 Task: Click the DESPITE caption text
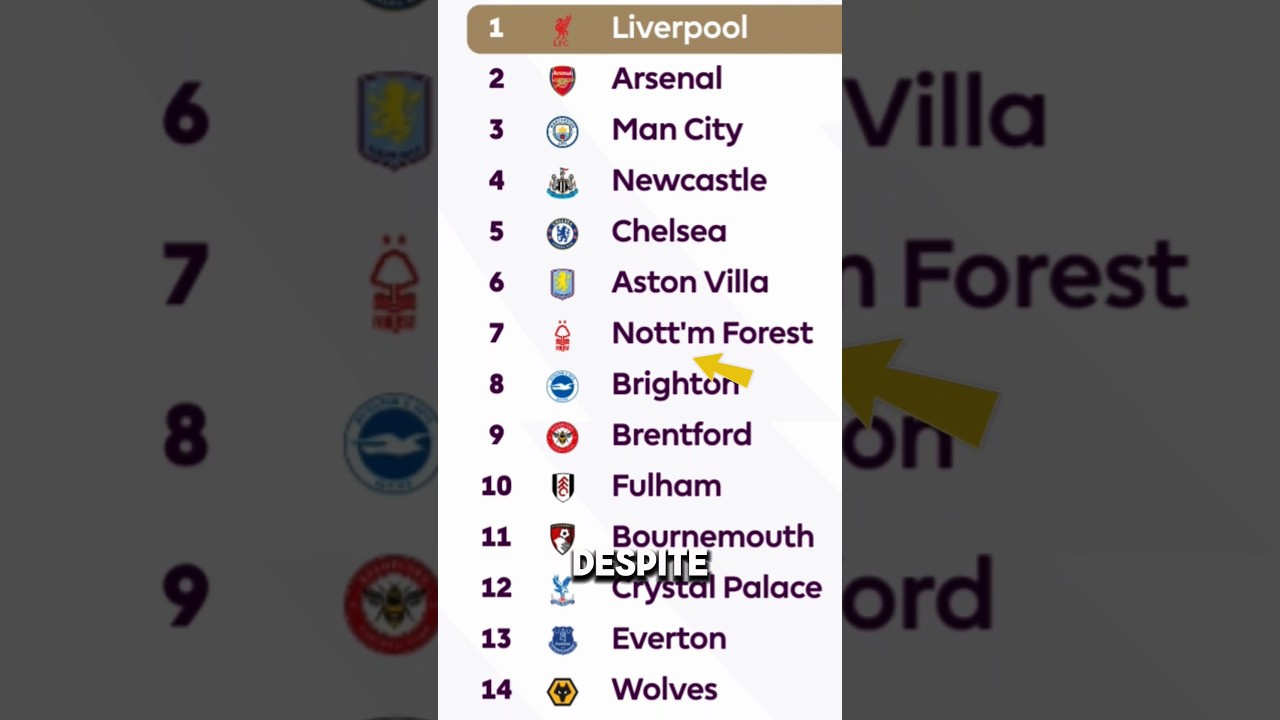click(x=640, y=565)
